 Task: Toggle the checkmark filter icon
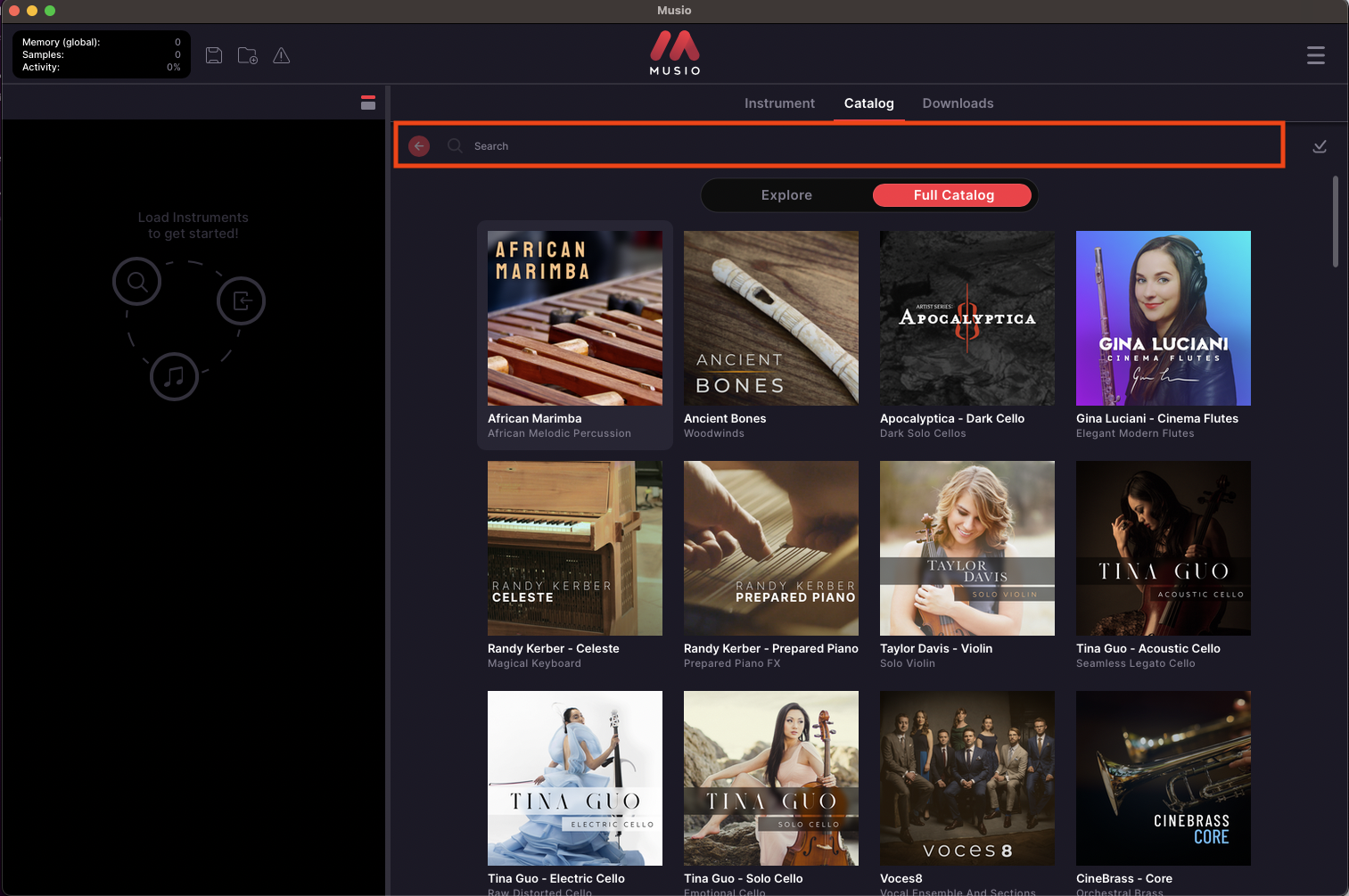(x=1320, y=146)
